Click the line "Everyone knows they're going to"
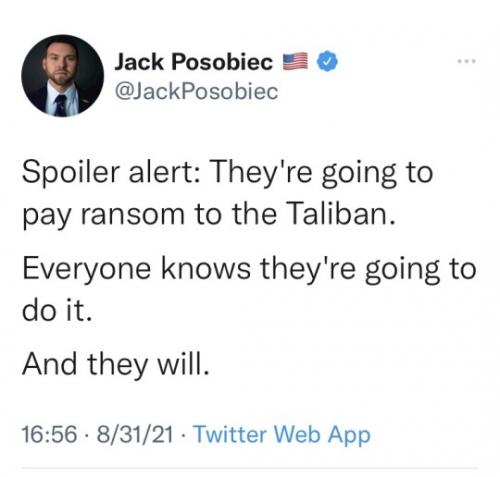 pyautogui.click(x=249, y=269)
